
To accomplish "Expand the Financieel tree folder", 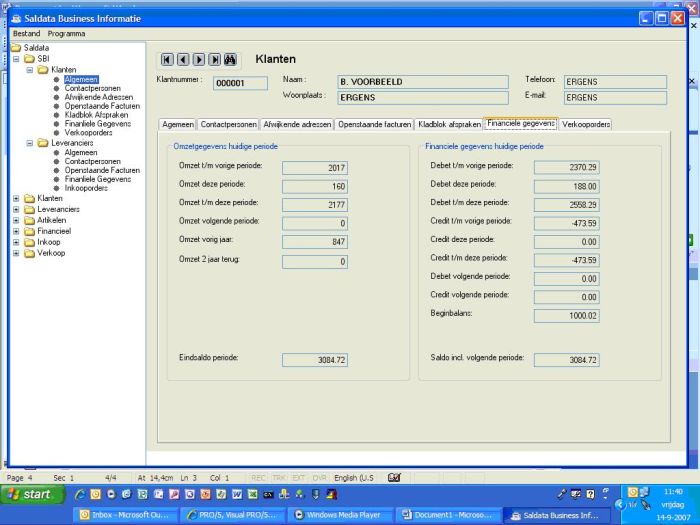I will point(16,231).
